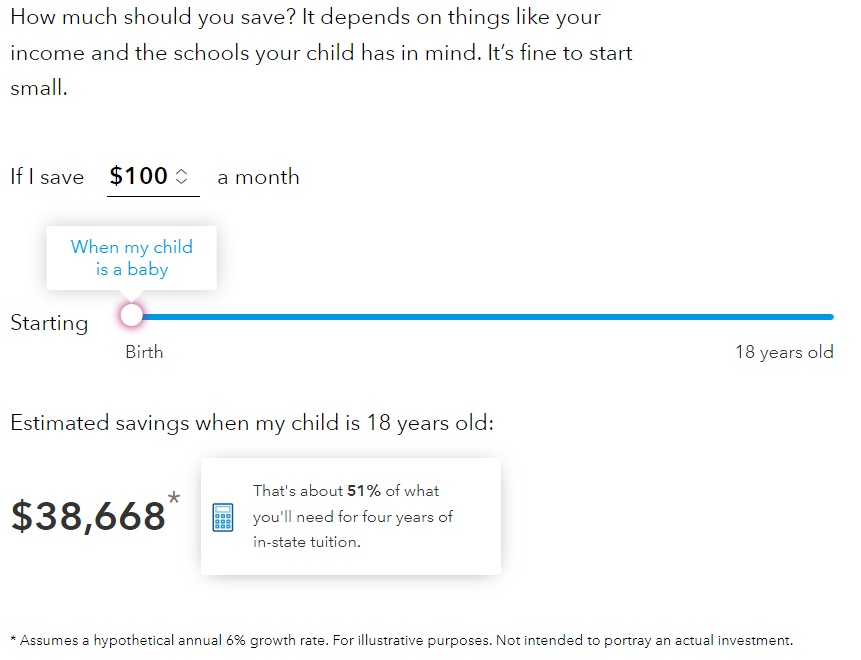Click the up stepper arrow beside $100
This screenshot has width=861, height=660.
(181, 170)
